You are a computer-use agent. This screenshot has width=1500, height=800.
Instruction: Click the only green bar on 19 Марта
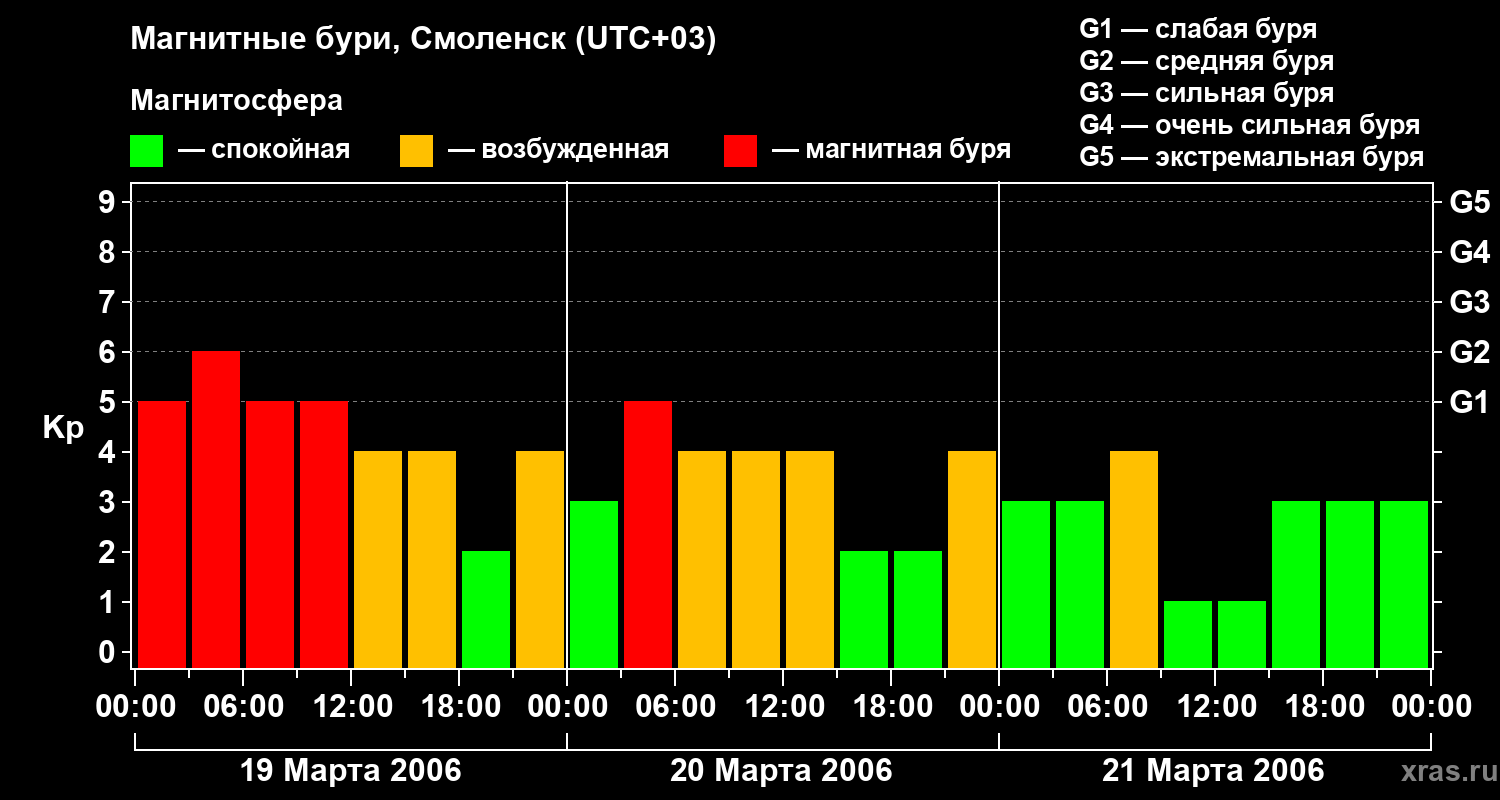click(486, 609)
